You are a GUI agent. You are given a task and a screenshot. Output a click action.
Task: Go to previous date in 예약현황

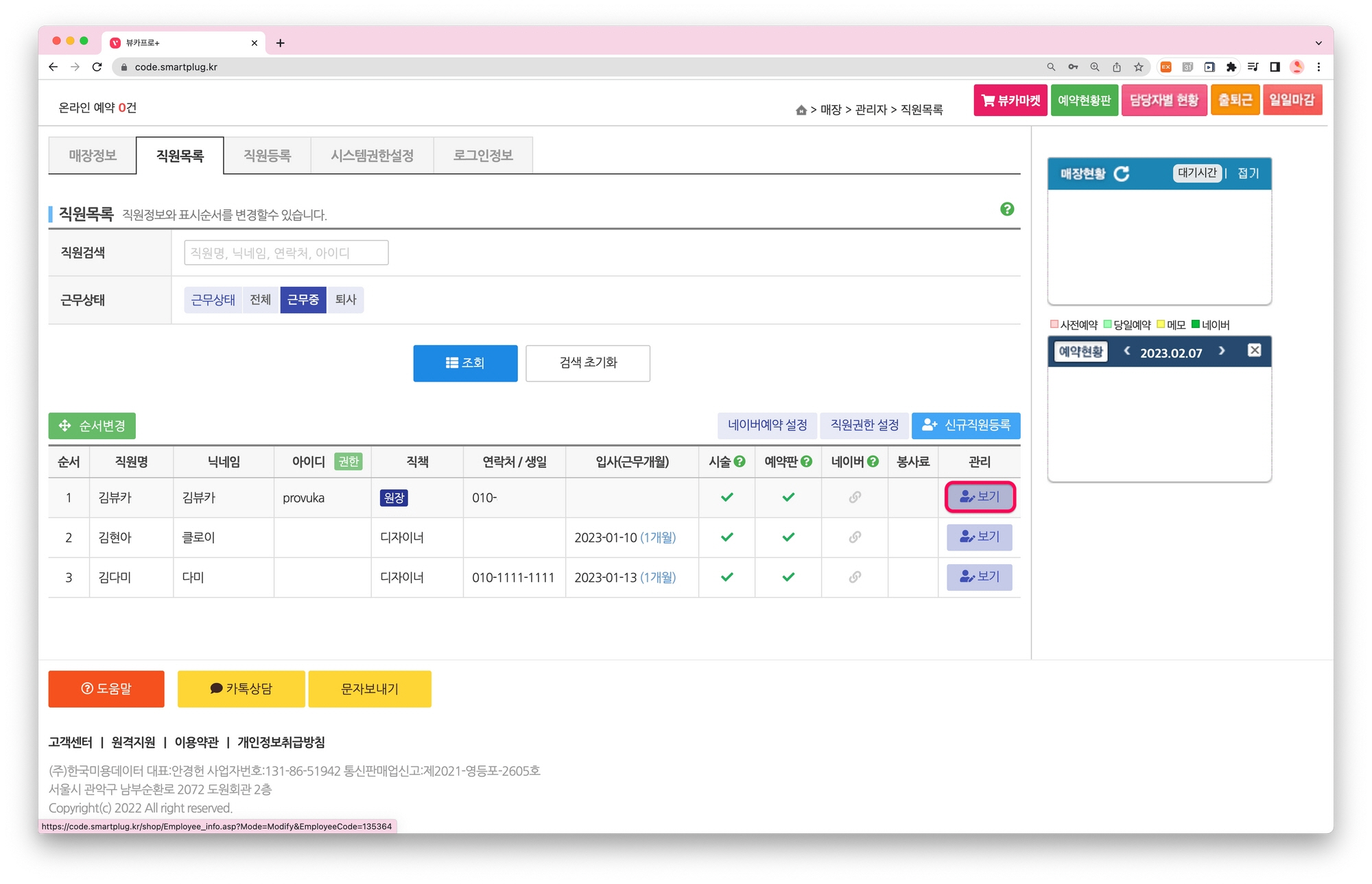[x=1126, y=351]
